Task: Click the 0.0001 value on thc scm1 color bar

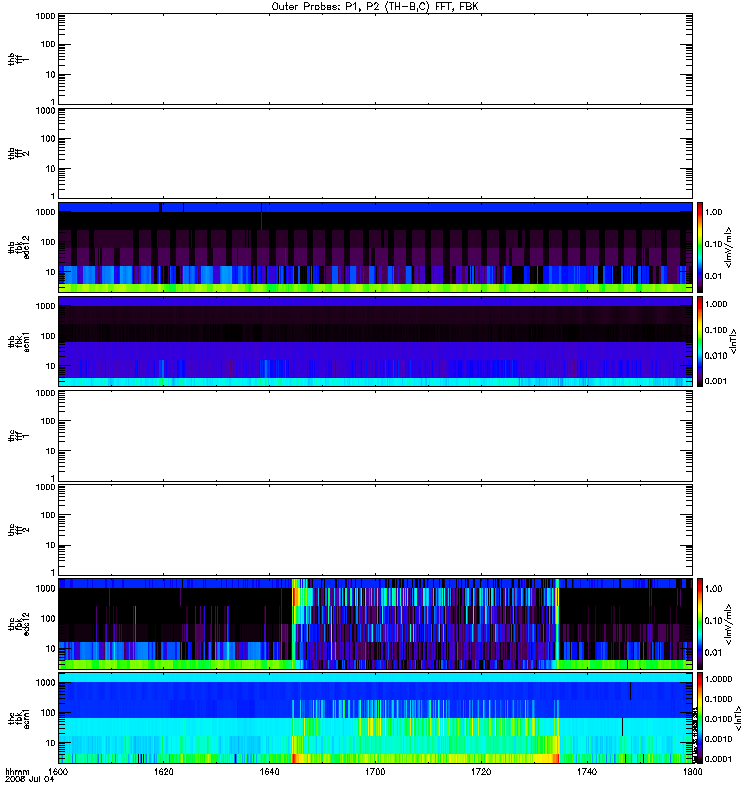Action: [718, 759]
